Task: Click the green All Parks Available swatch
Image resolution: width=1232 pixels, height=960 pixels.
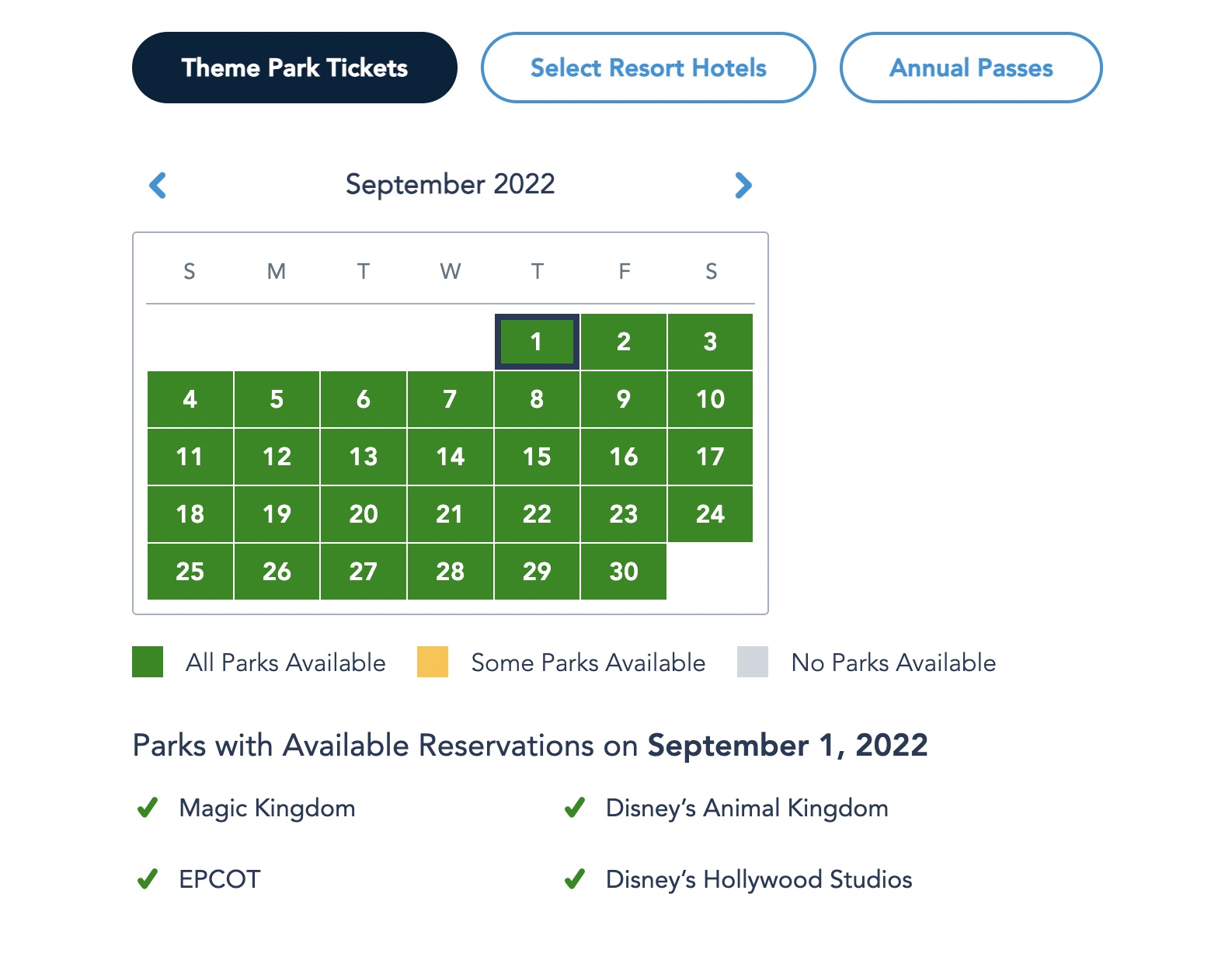Action: pos(148,662)
